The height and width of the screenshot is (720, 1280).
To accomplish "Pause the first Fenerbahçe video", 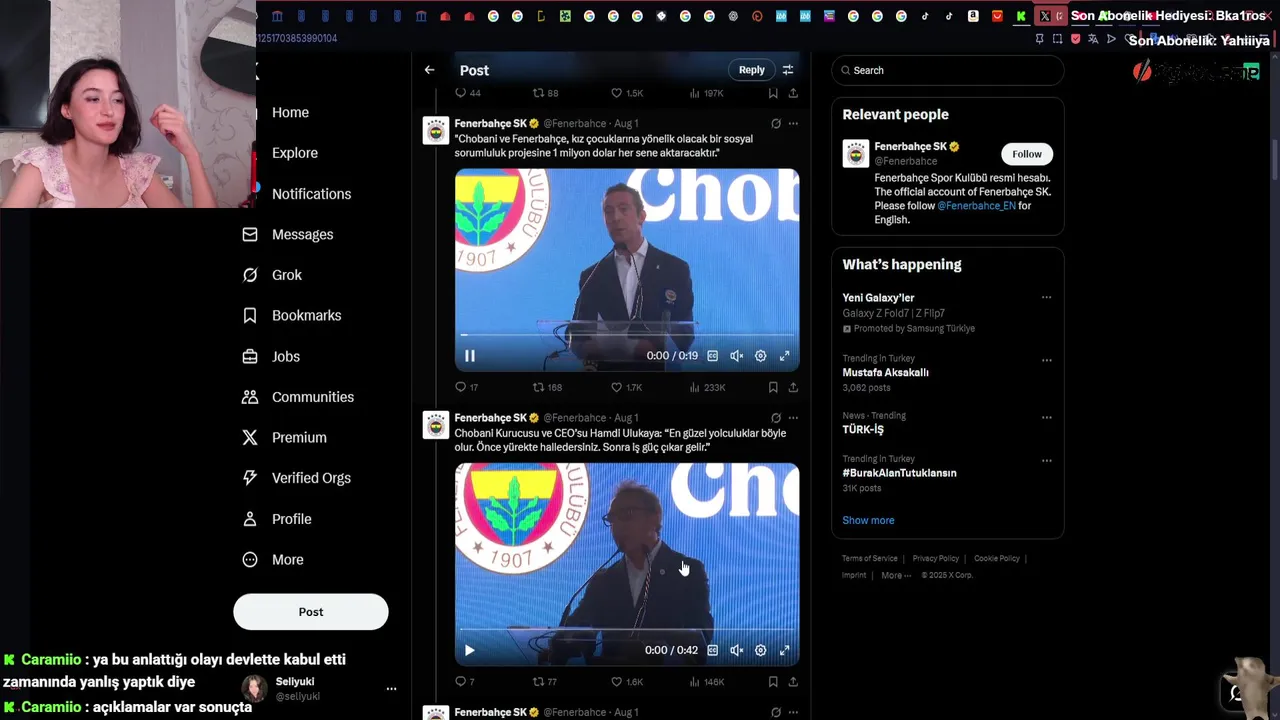I will tap(469, 355).
